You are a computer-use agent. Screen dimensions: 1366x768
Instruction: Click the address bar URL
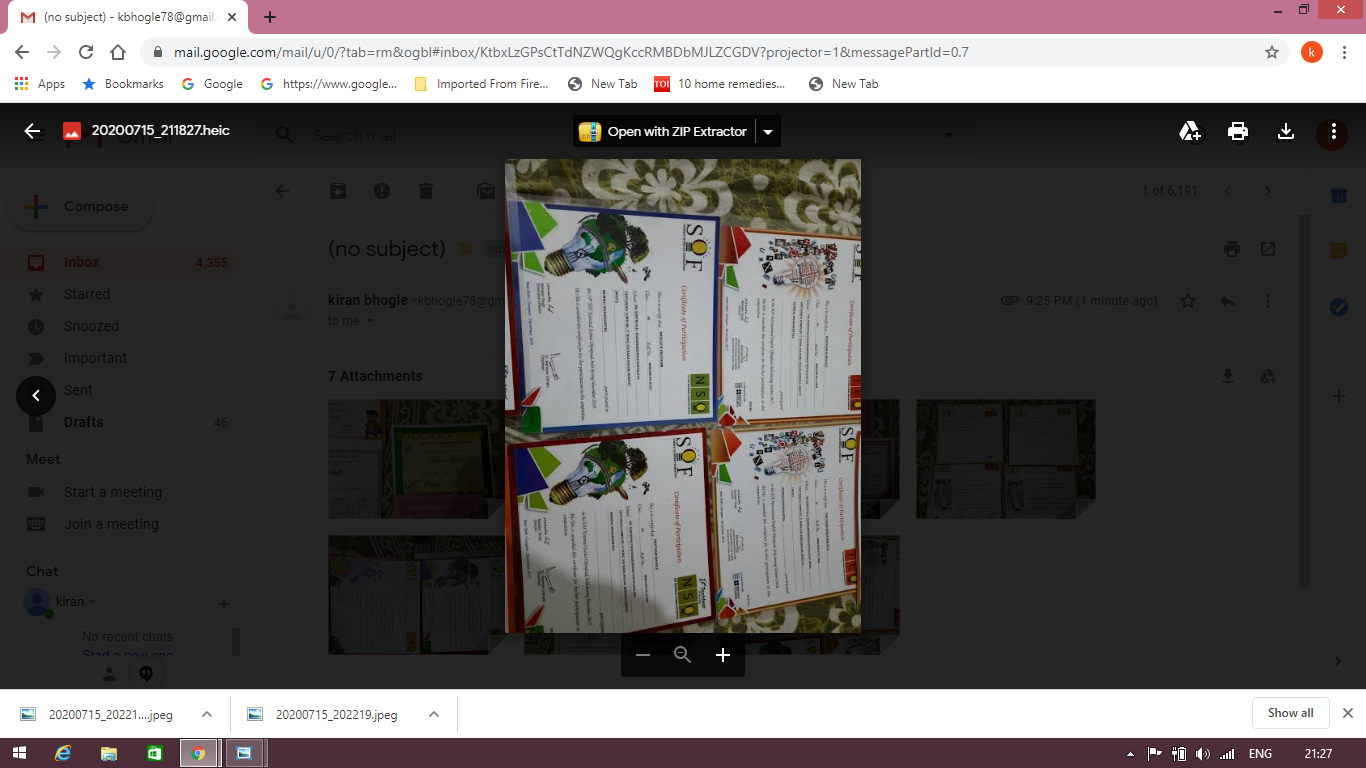pos(571,52)
